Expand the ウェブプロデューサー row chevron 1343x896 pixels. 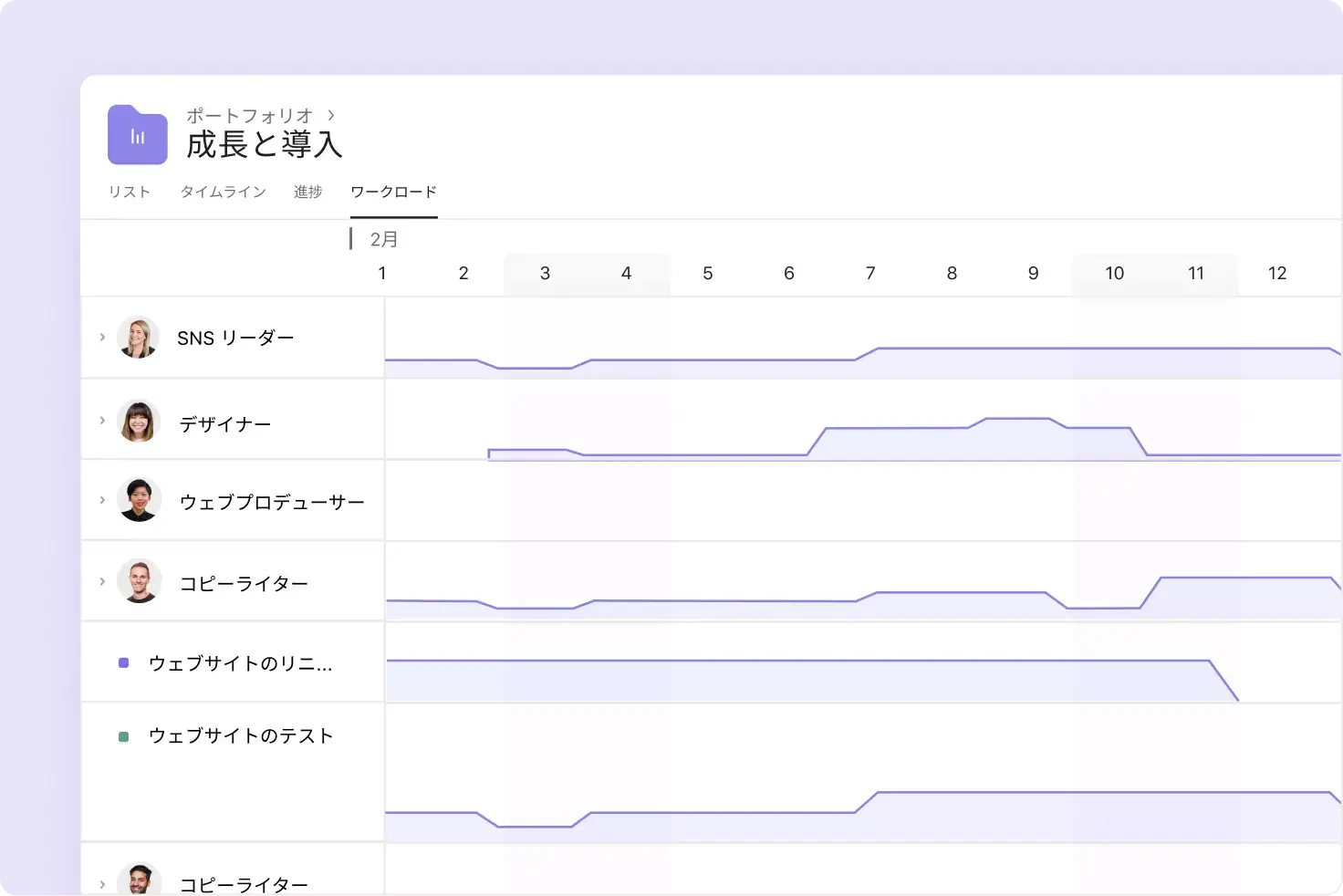tap(102, 499)
